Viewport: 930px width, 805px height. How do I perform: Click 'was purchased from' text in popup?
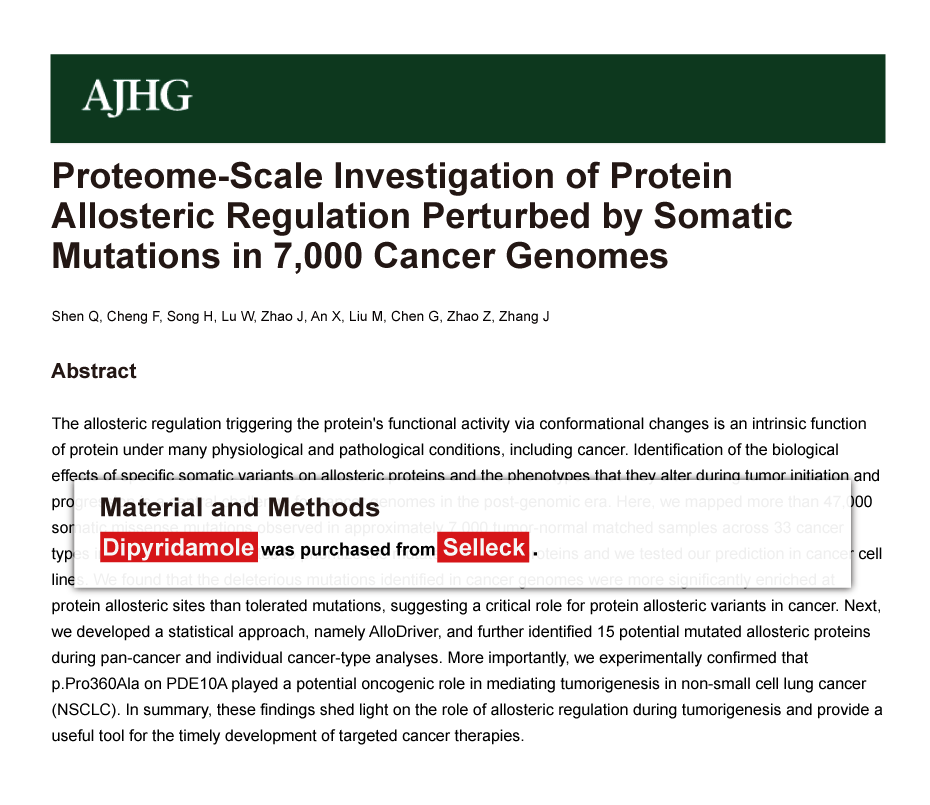[x=348, y=549]
